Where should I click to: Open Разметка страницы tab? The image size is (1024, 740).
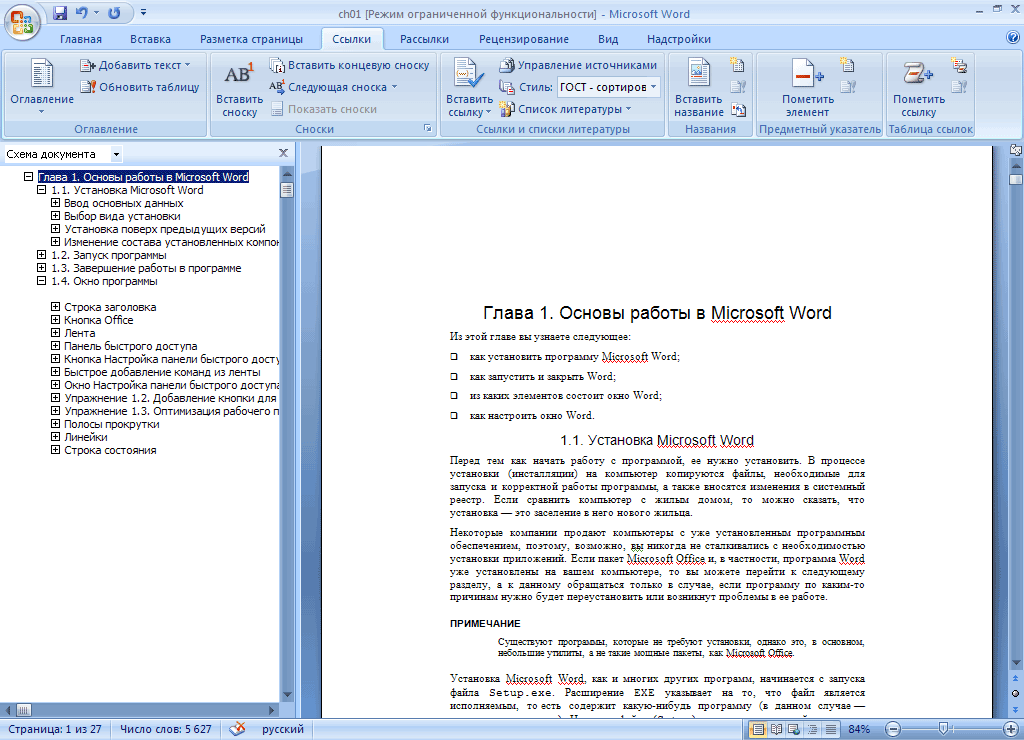click(x=251, y=39)
